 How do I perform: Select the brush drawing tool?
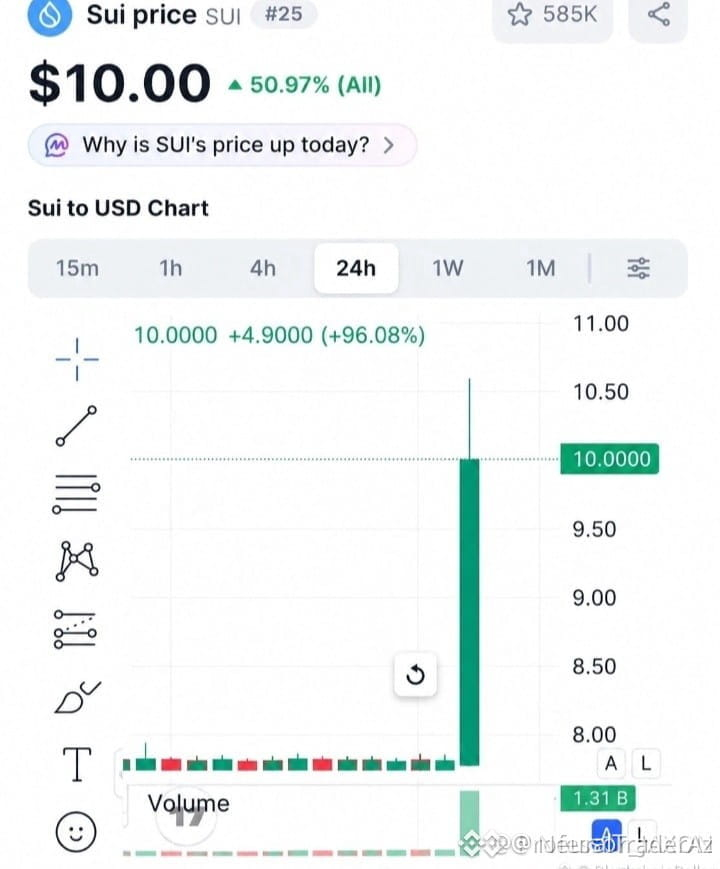(78, 697)
